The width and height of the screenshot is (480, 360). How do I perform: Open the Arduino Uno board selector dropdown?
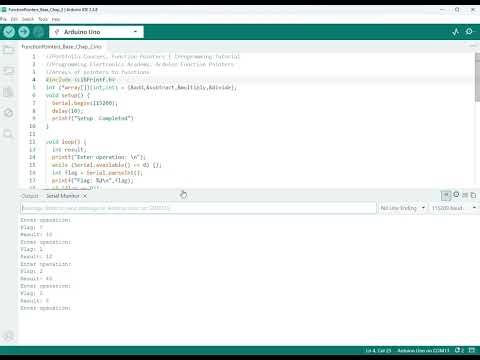click(97, 32)
